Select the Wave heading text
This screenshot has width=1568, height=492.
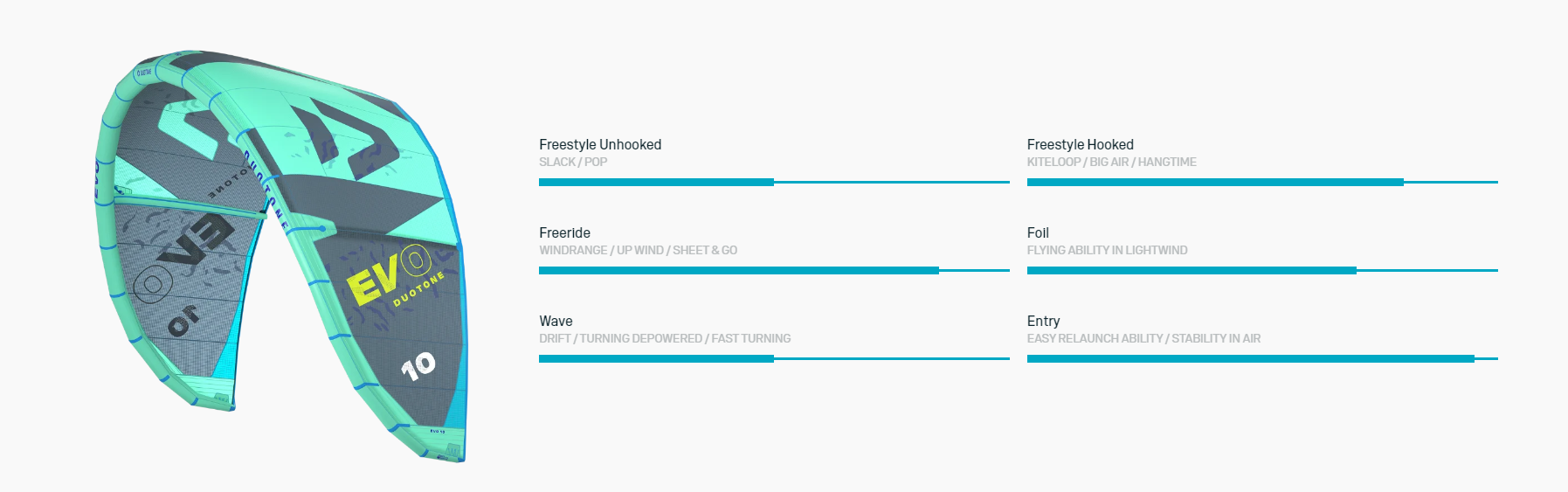(556, 321)
